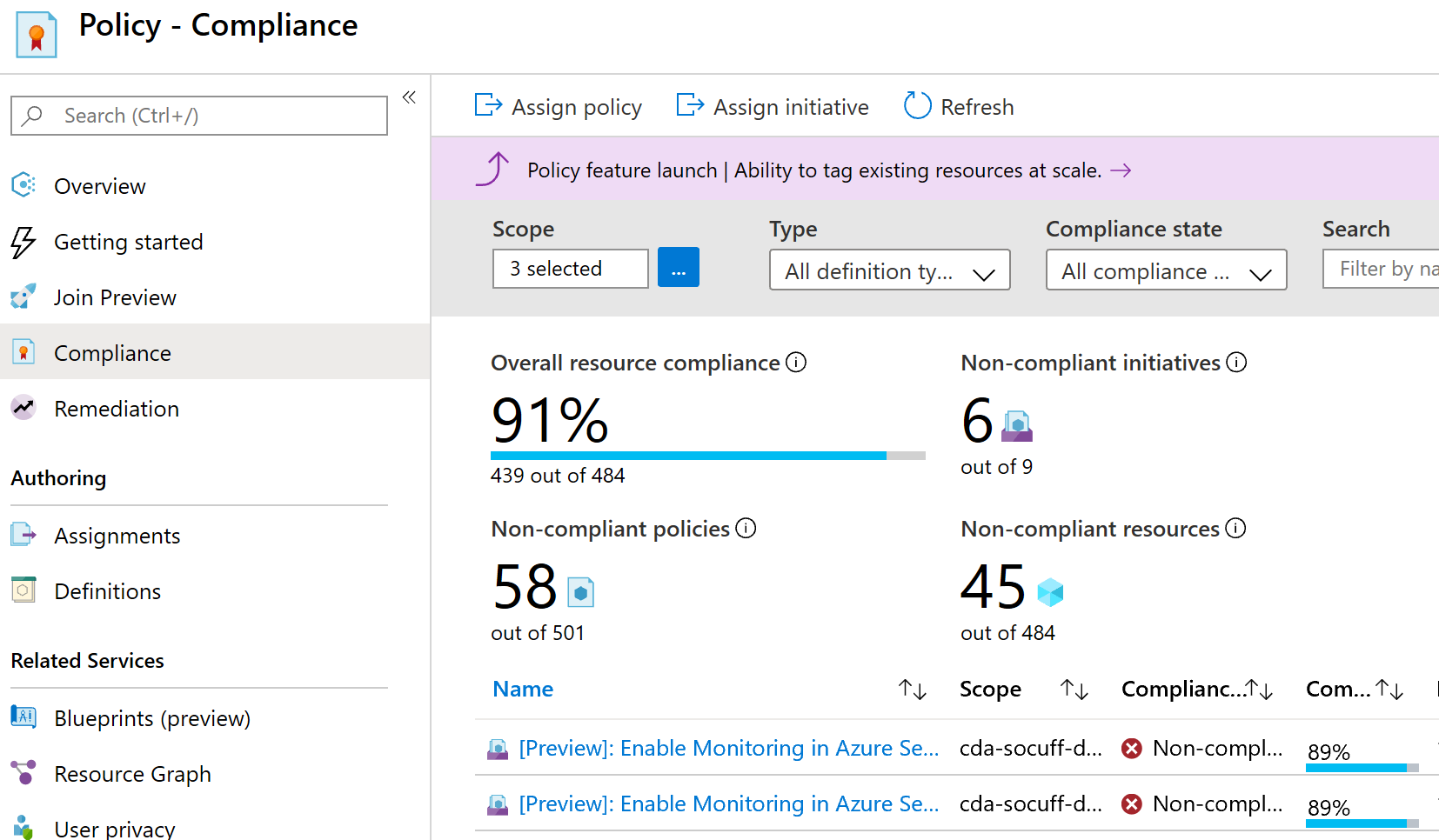Collapse the sidebar with the double chevron
1439x840 pixels.
(409, 97)
